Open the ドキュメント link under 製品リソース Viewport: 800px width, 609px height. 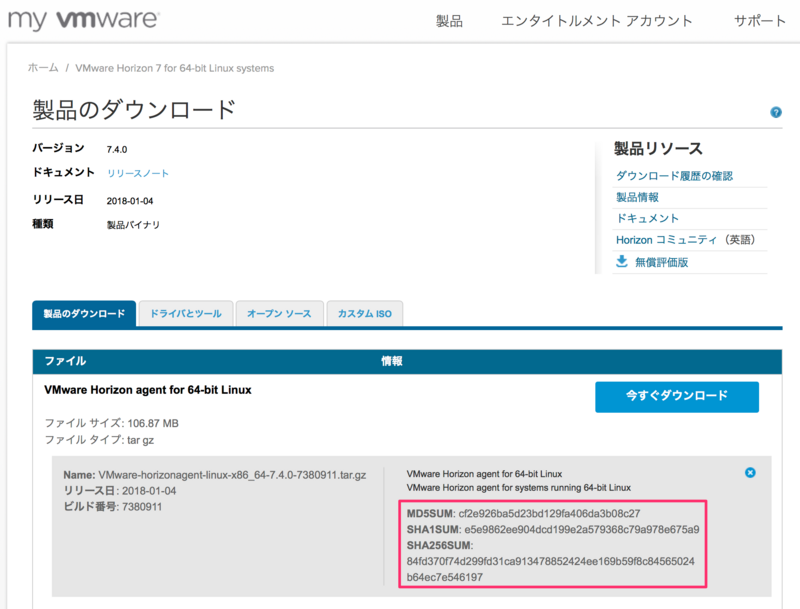click(647, 218)
